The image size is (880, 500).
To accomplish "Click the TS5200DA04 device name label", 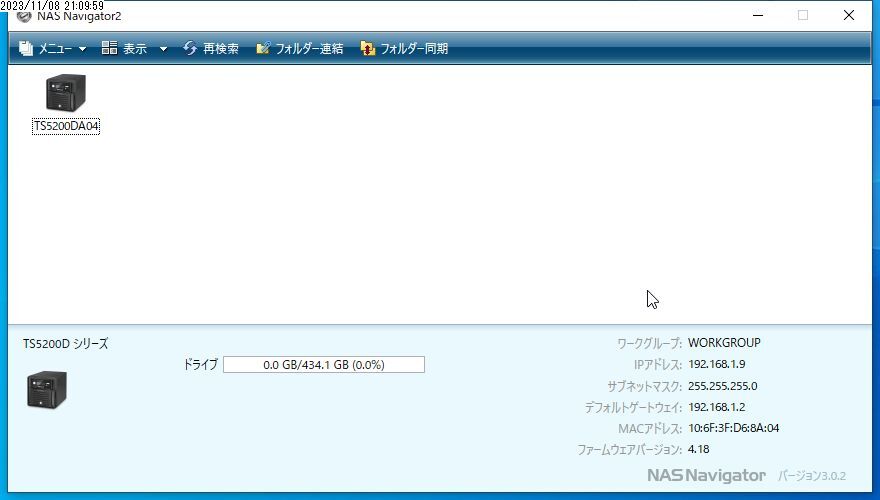I will pos(66,126).
